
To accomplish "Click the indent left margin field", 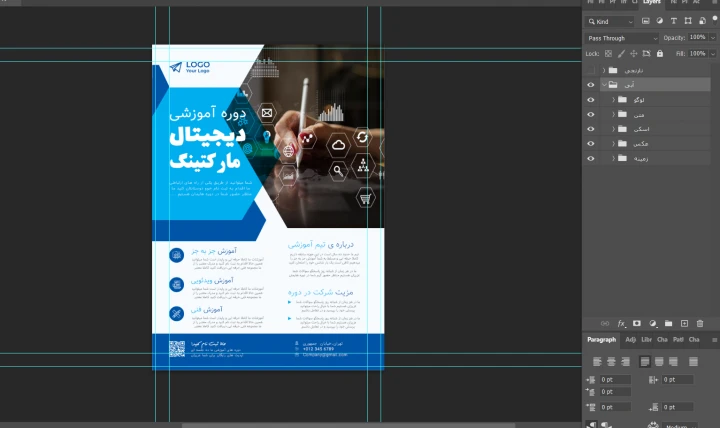I will [x=613, y=380].
